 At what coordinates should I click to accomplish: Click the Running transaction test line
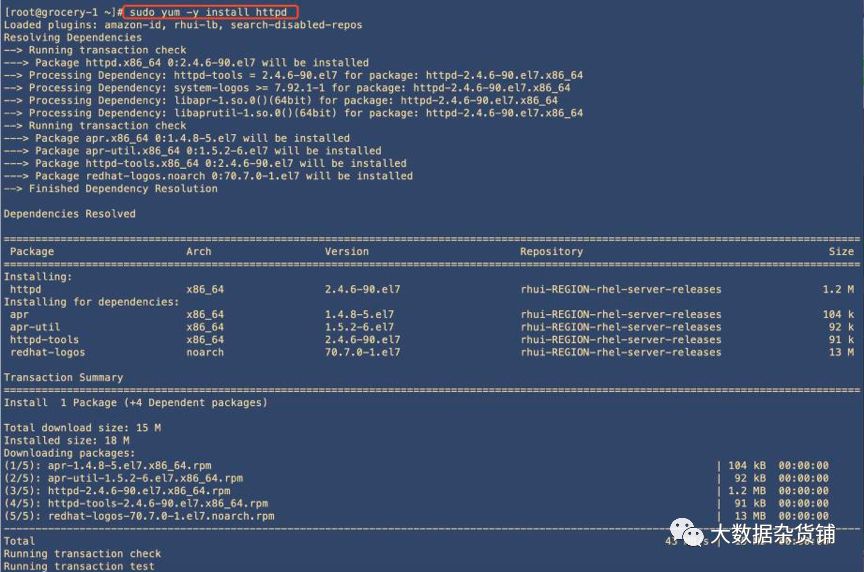tap(79, 566)
